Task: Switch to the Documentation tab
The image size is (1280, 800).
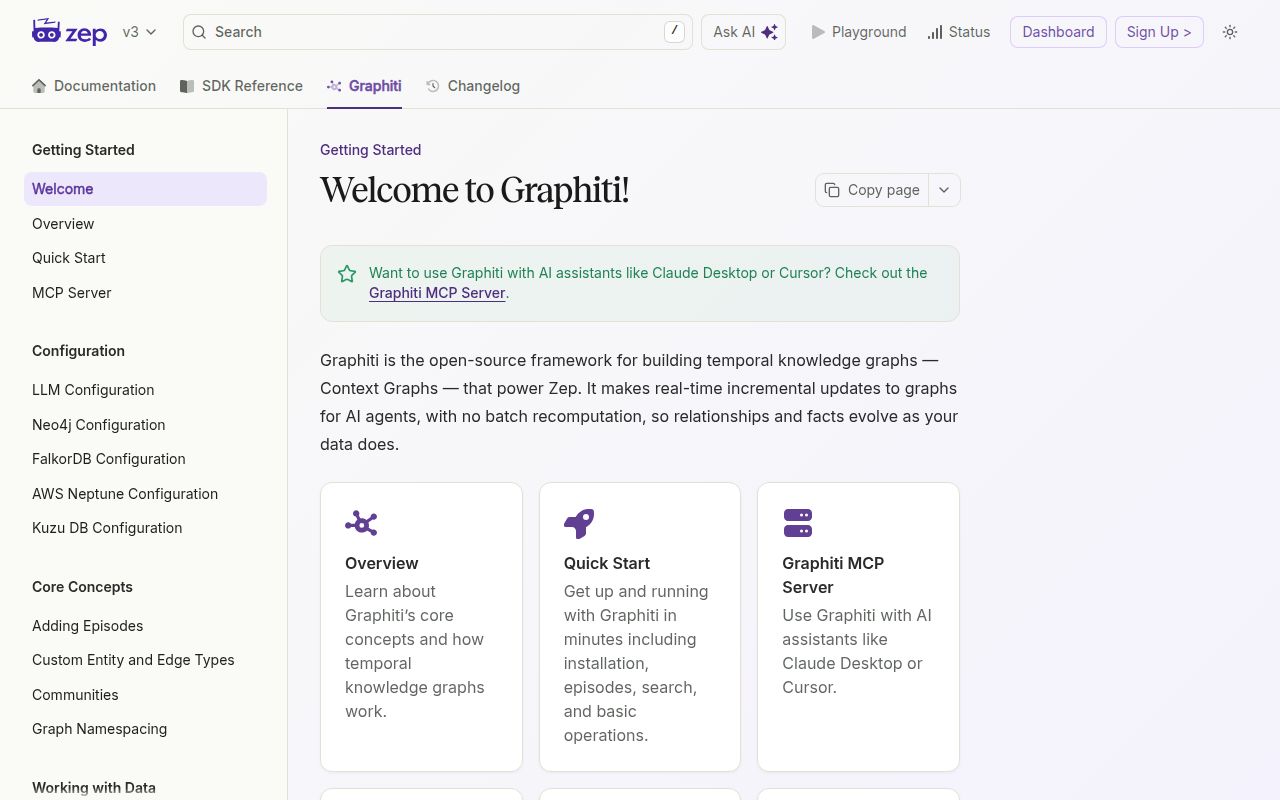Action: point(94,86)
